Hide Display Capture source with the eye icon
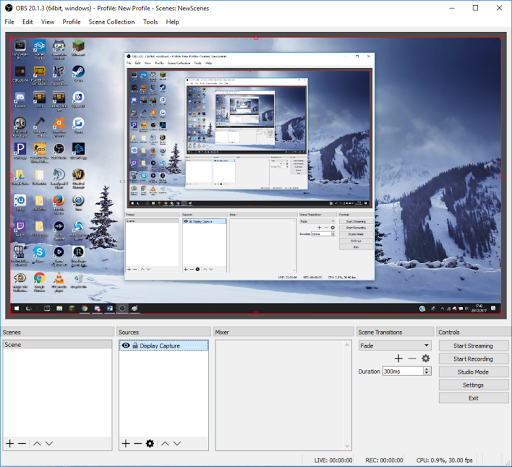Image resolution: width=512 pixels, height=467 pixels. (x=126, y=346)
